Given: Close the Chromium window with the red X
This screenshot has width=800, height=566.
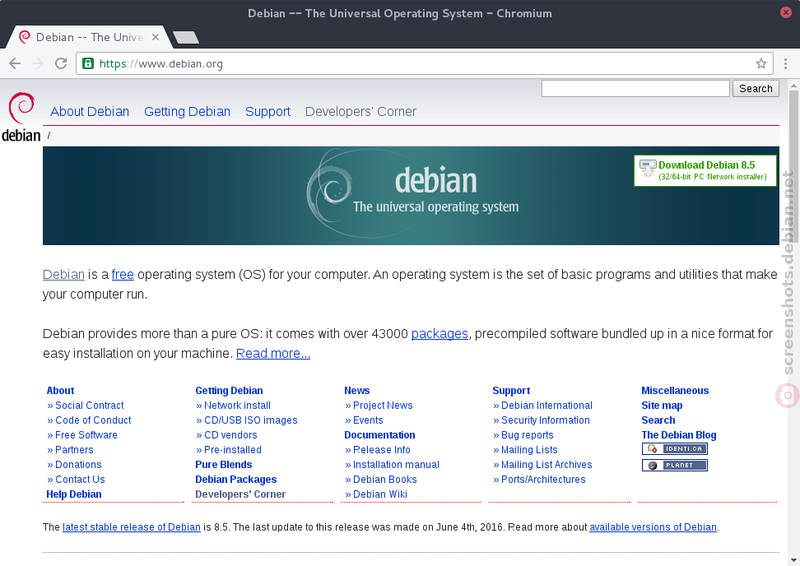Looking at the screenshot, I should pos(786,12).
